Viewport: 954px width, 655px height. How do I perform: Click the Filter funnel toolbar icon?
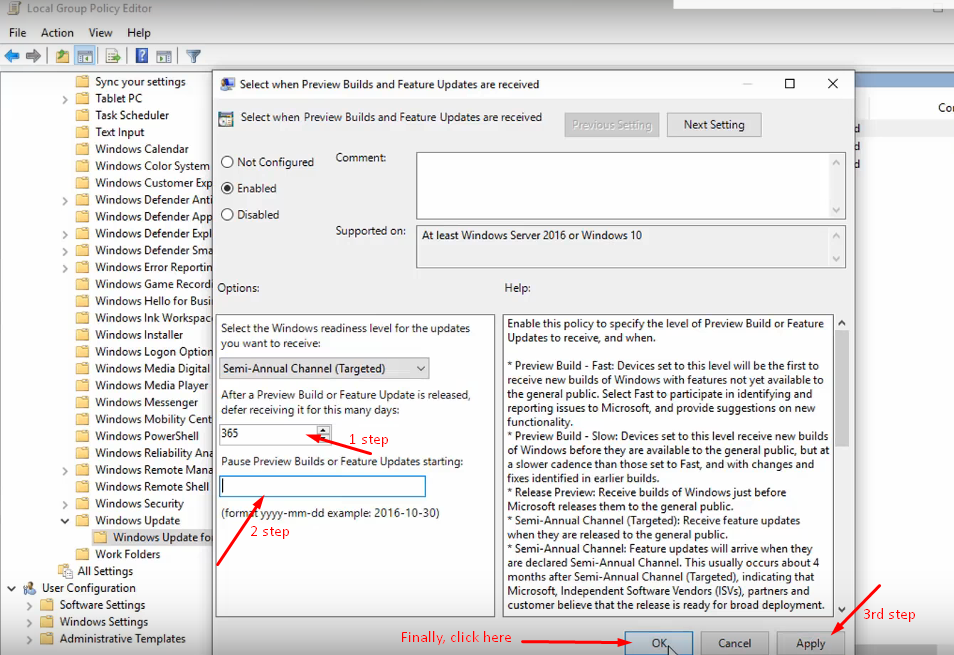(193, 56)
